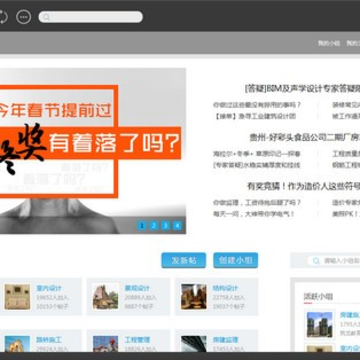Open headline [答疑]BIM及声学设计专家答疑
Image resolution: width=360 pixels, height=360 pixels.
click(x=302, y=89)
